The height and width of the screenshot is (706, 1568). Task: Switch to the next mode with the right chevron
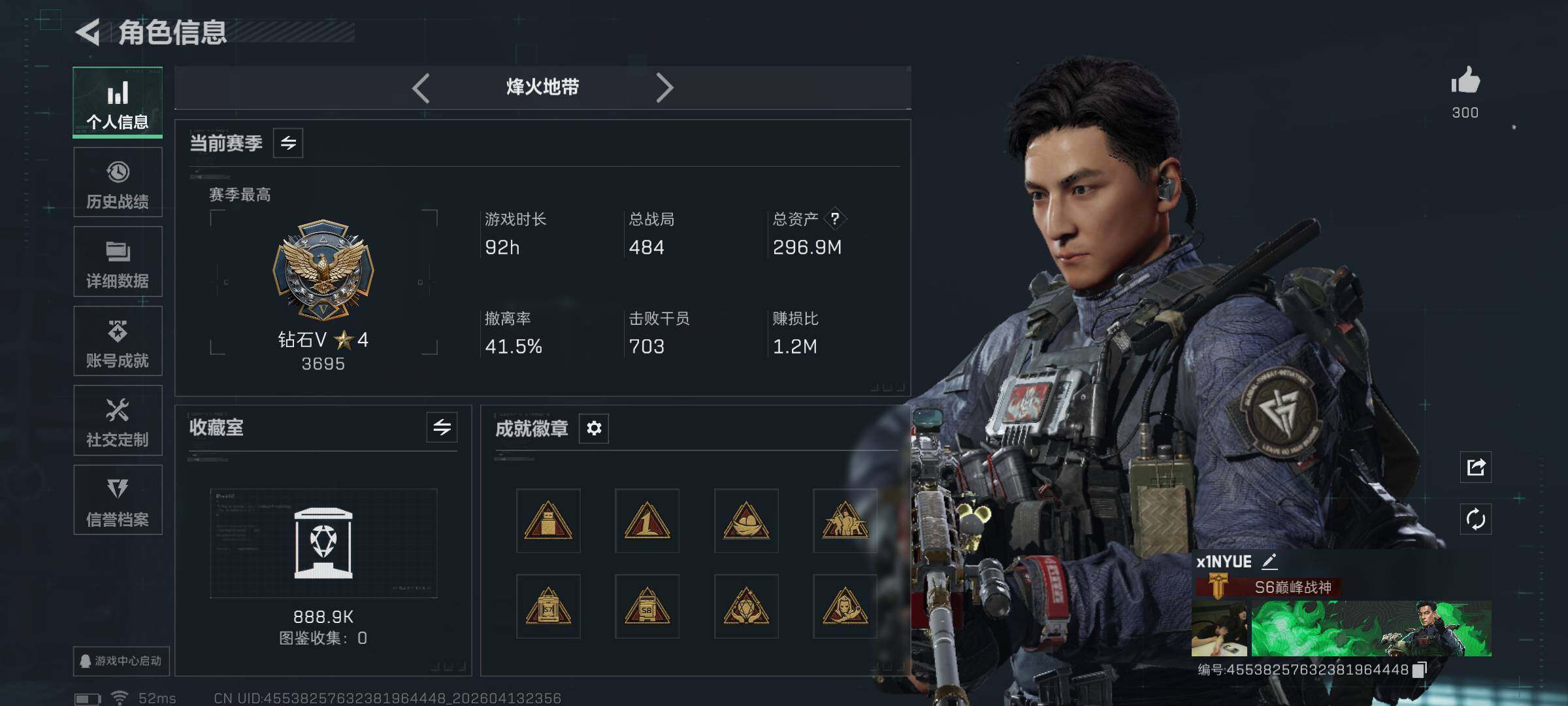664,88
